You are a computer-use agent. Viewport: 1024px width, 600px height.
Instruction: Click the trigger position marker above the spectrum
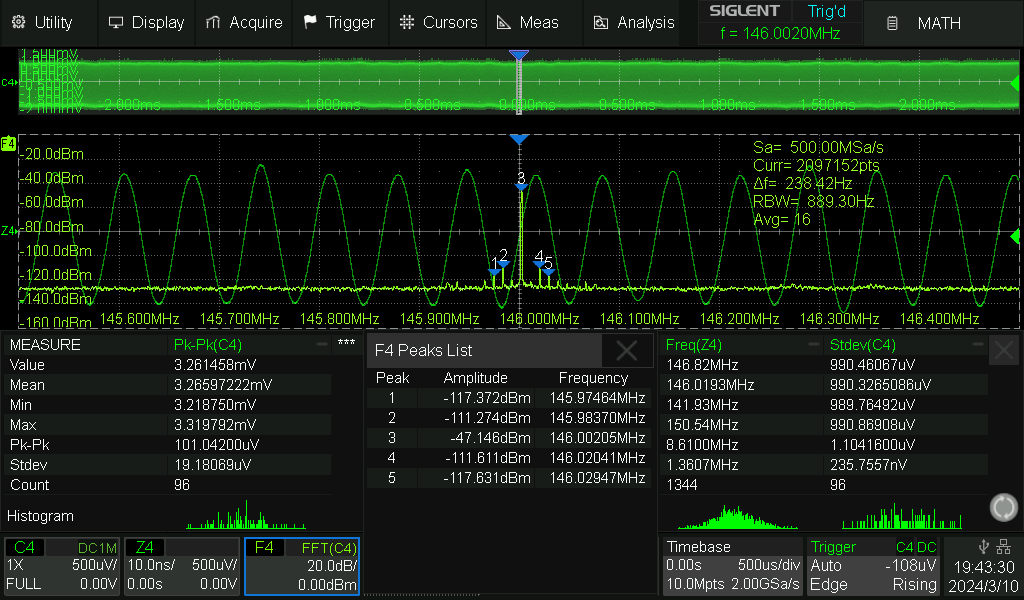pos(518,139)
